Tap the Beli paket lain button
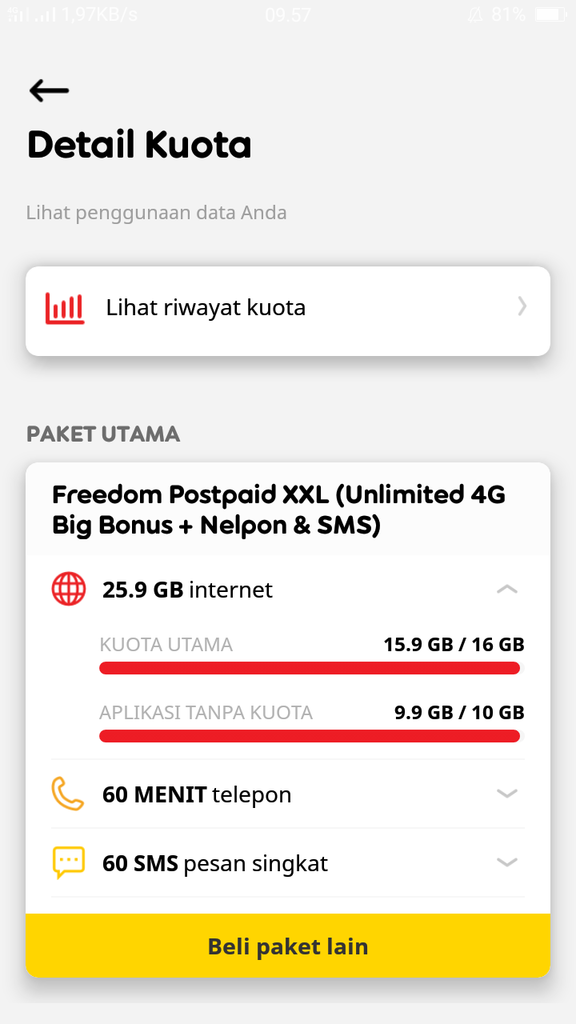Image resolution: width=576 pixels, height=1024 pixels. [288, 945]
